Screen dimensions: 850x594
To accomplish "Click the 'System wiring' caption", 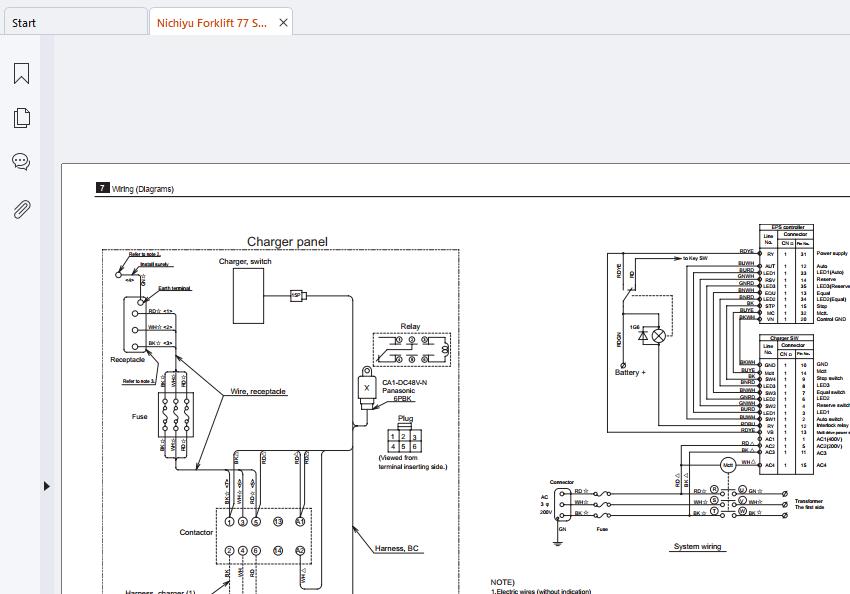I will (x=697, y=546).
